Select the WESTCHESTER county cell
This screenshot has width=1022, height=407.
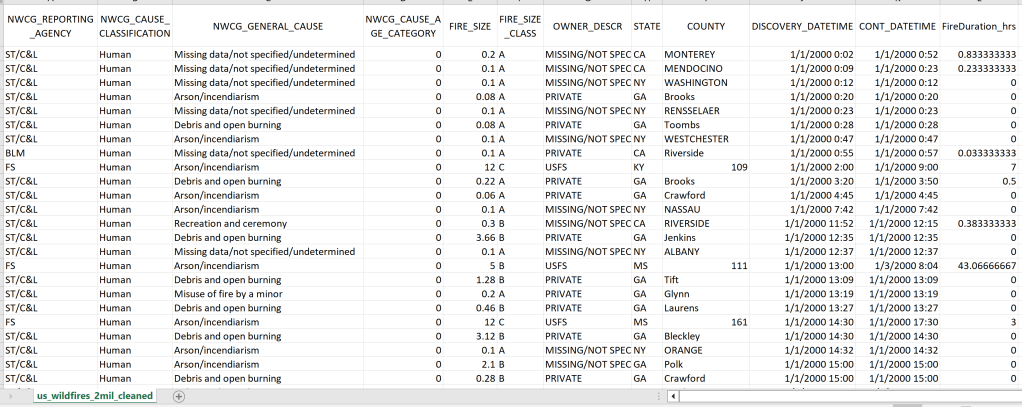(x=696, y=138)
